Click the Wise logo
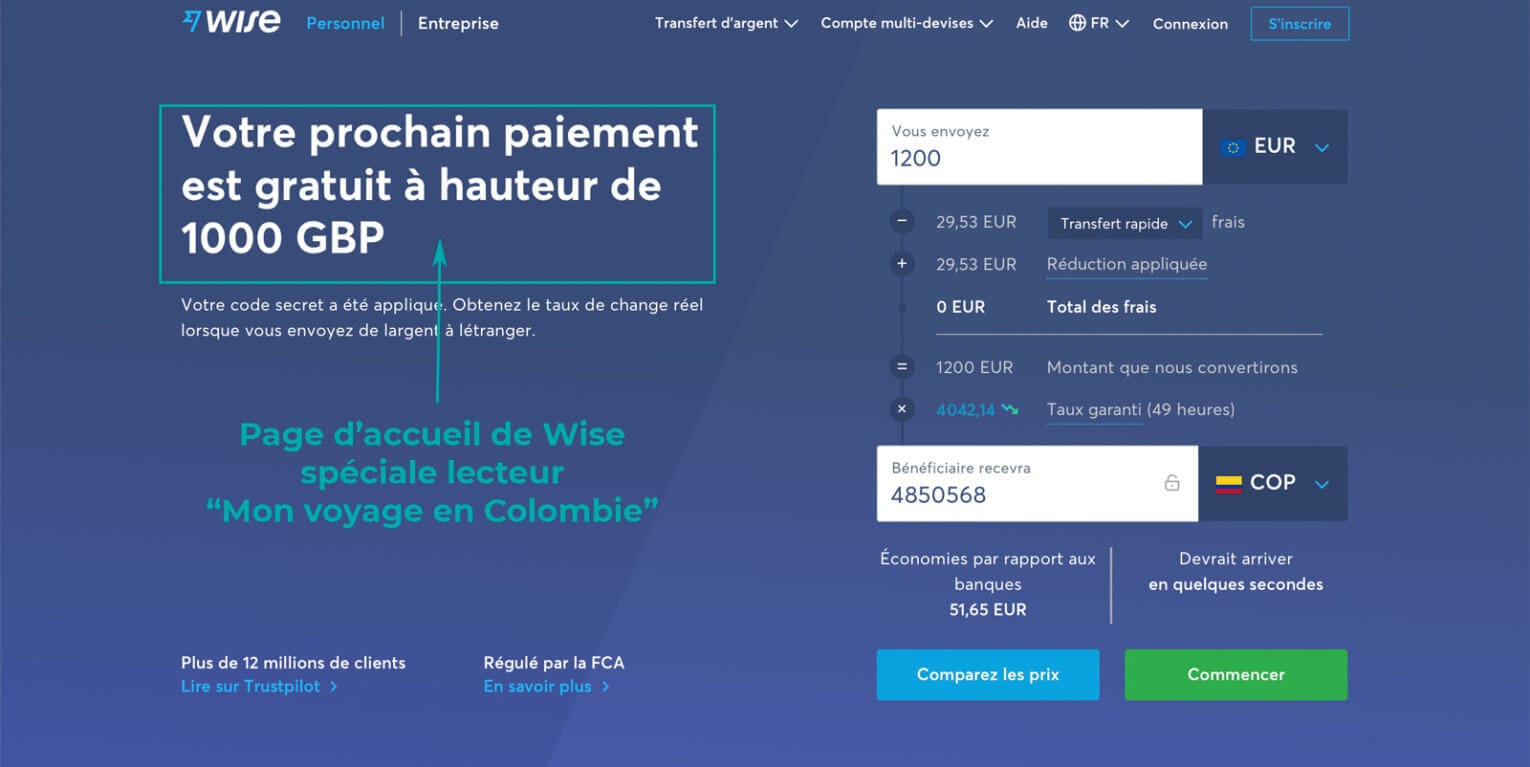 (x=231, y=22)
